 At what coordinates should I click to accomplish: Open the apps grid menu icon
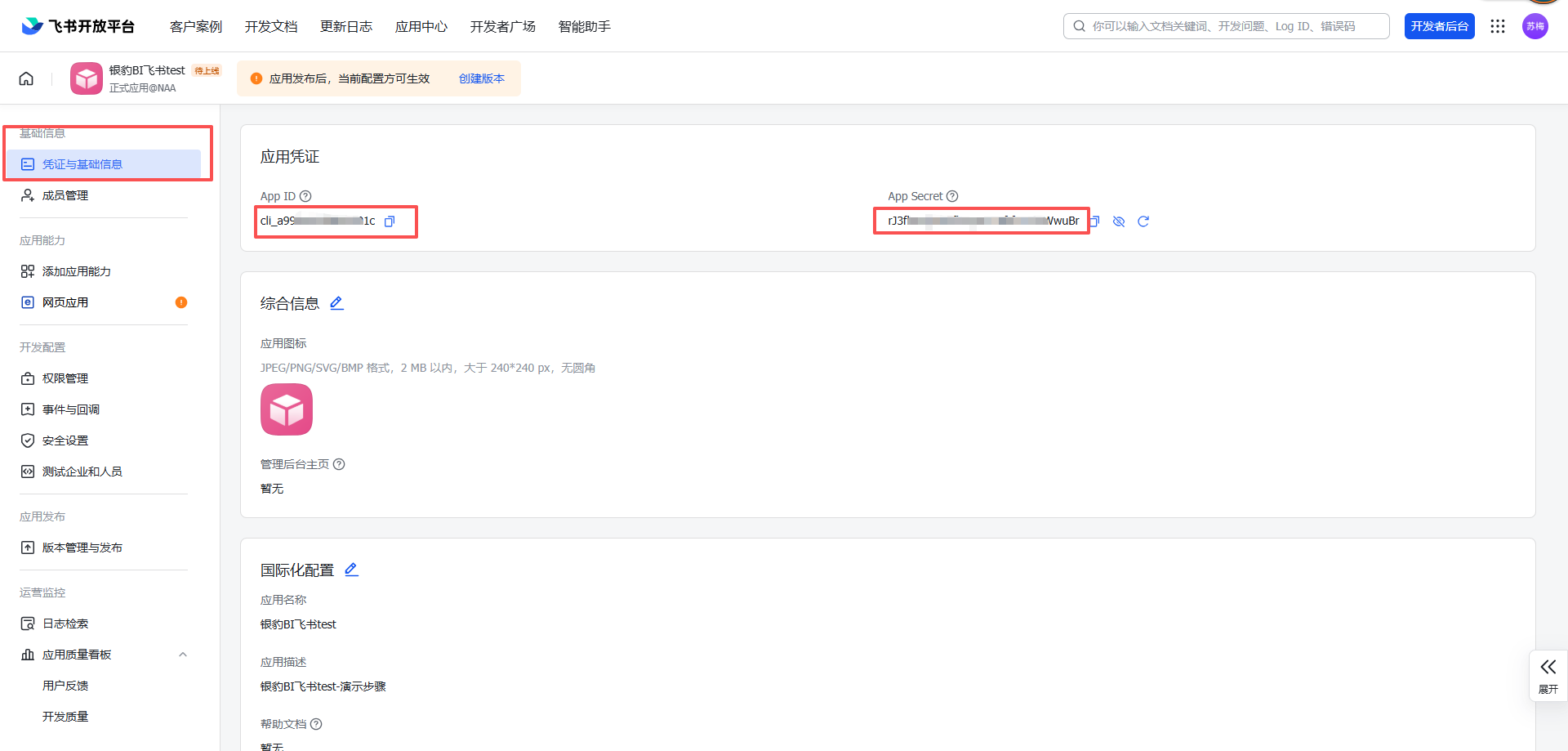[x=1497, y=26]
